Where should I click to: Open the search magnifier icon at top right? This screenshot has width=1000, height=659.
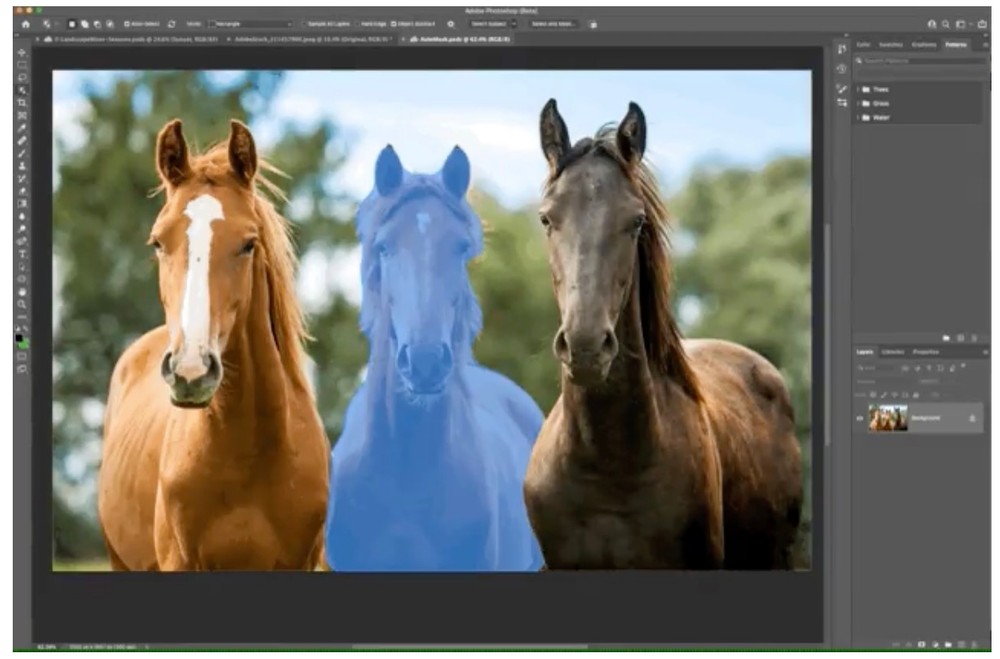(945, 23)
